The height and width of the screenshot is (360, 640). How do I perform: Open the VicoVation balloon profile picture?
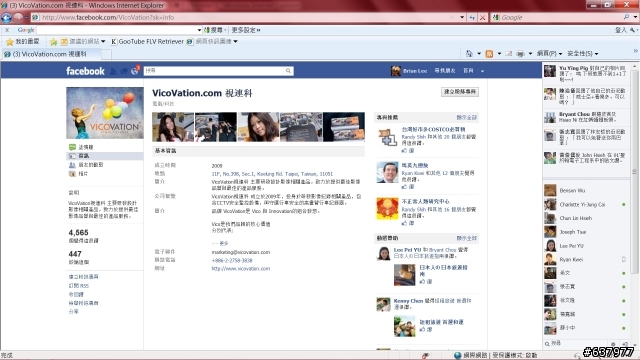pos(105,113)
